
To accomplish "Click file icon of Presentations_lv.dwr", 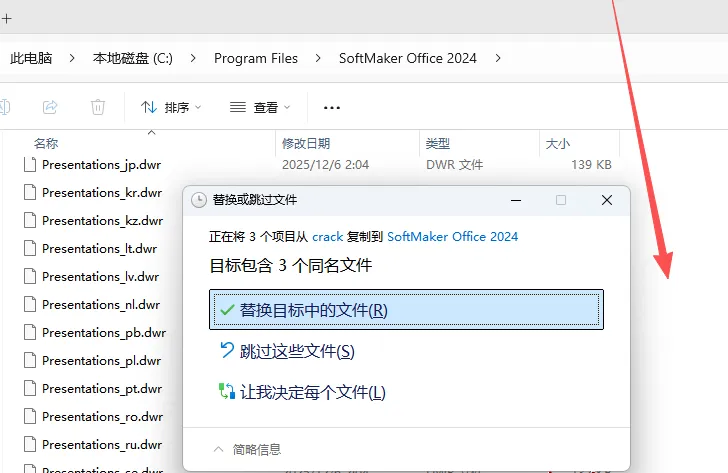I will pos(30,277).
